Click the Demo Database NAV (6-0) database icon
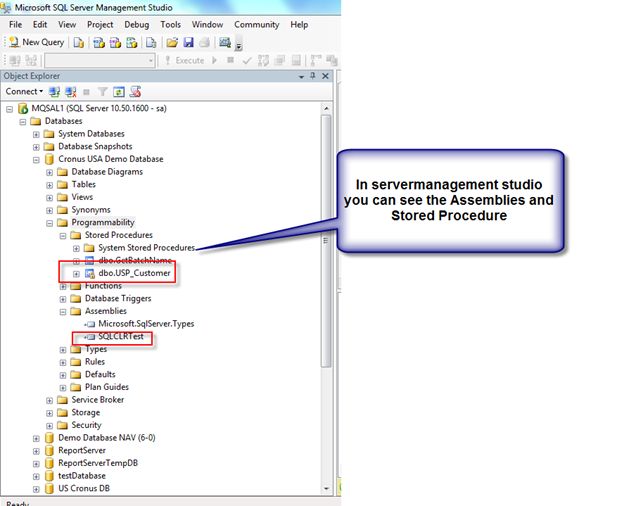The height and width of the screenshot is (506, 624). click(x=49, y=438)
